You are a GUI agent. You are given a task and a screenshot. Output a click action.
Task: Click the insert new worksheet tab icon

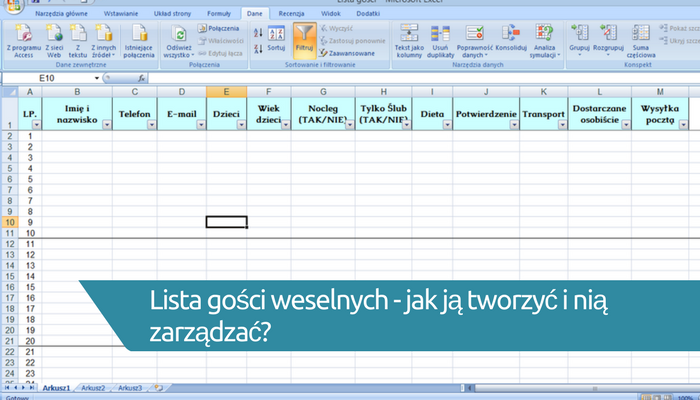(x=158, y=388)
